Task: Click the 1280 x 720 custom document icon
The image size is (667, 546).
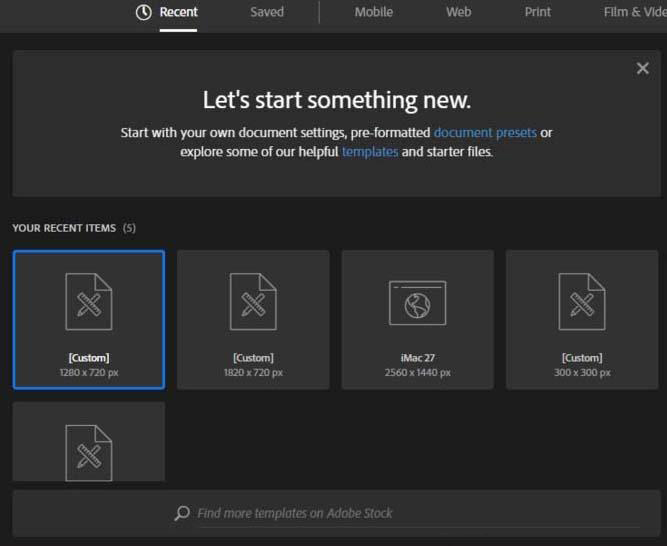Action: (x=89, y=301)
